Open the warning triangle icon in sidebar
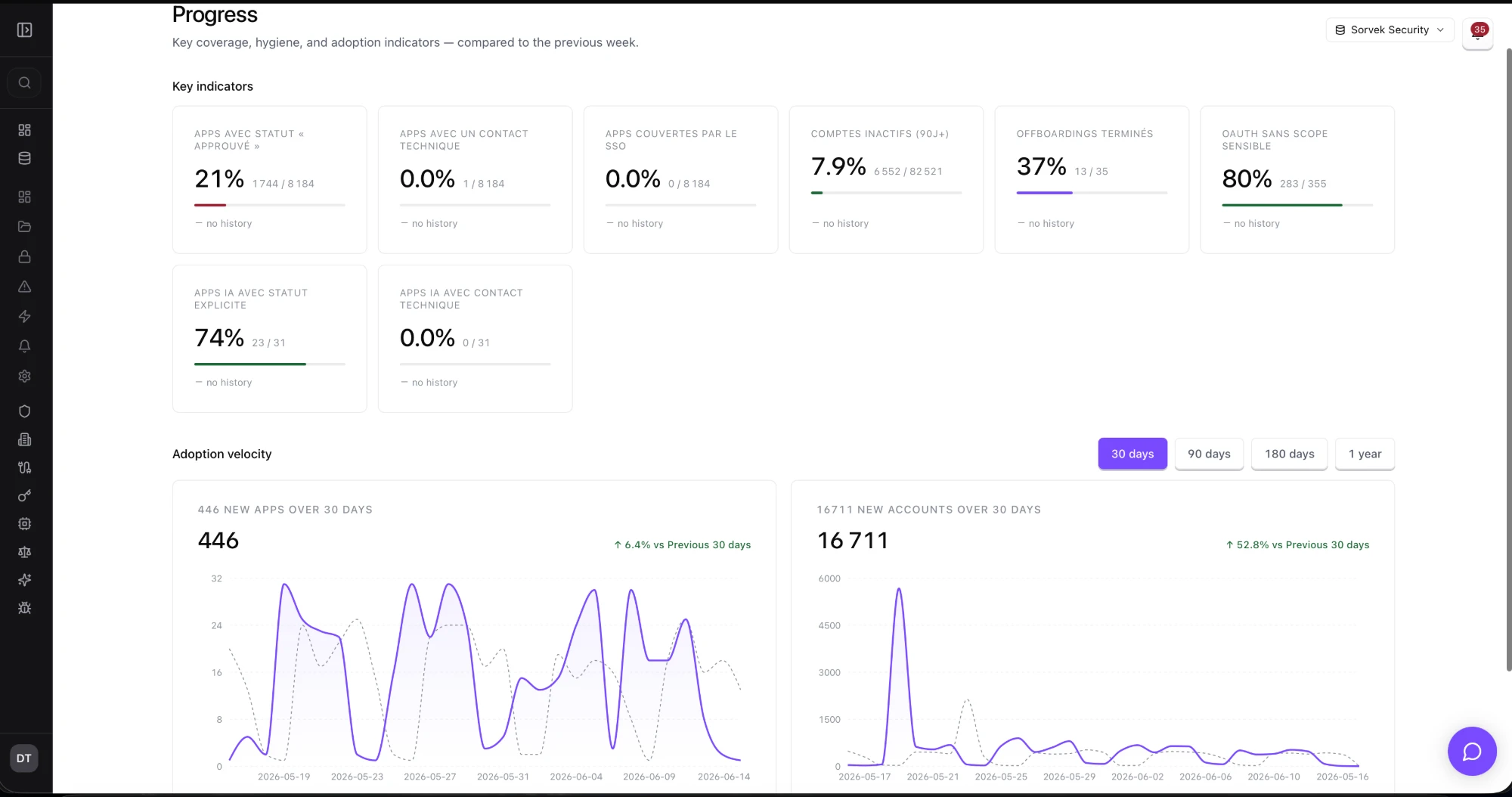 coord(24,287)
